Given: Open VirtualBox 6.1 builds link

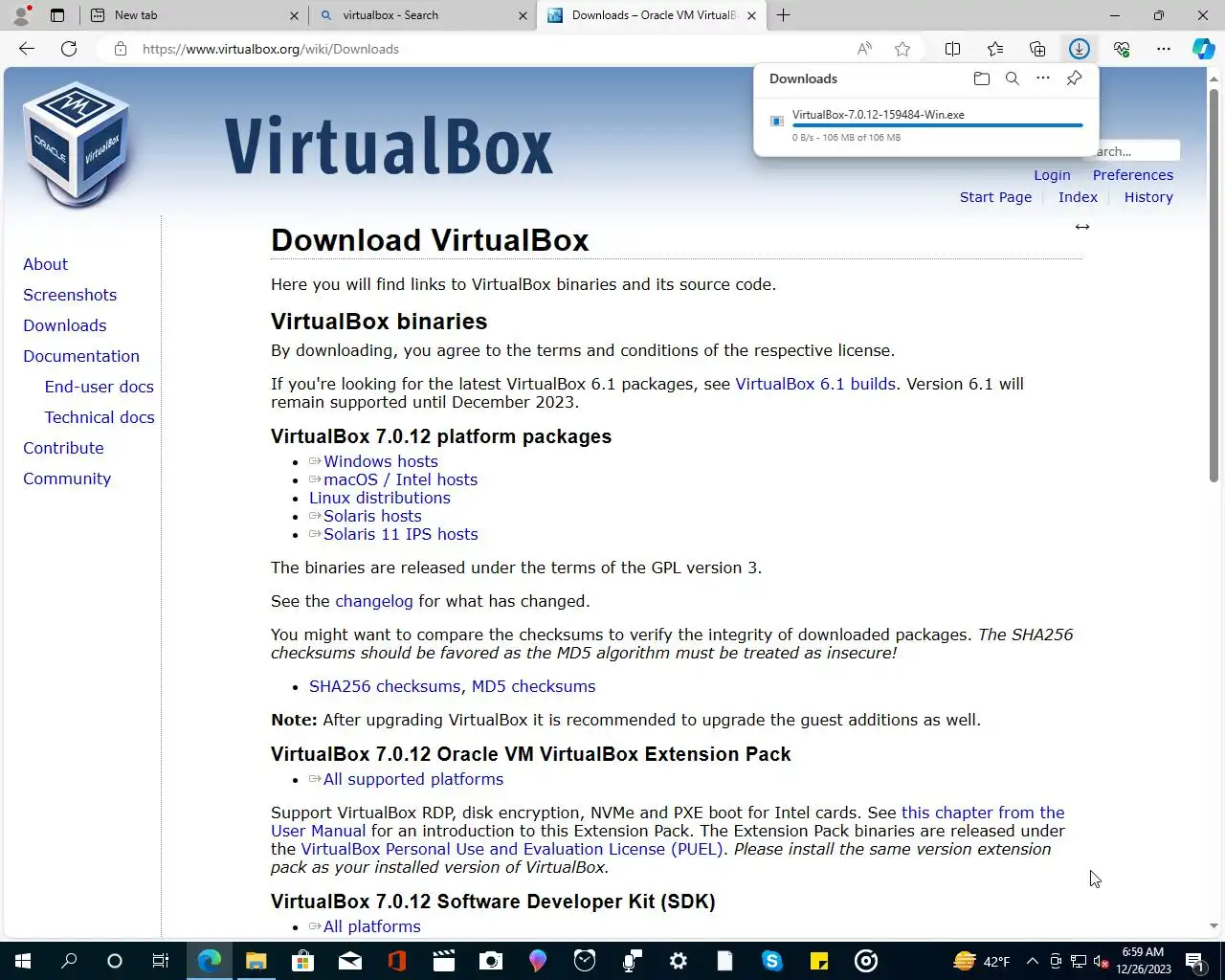Looking at the screenshot, I should click(815, 384).
